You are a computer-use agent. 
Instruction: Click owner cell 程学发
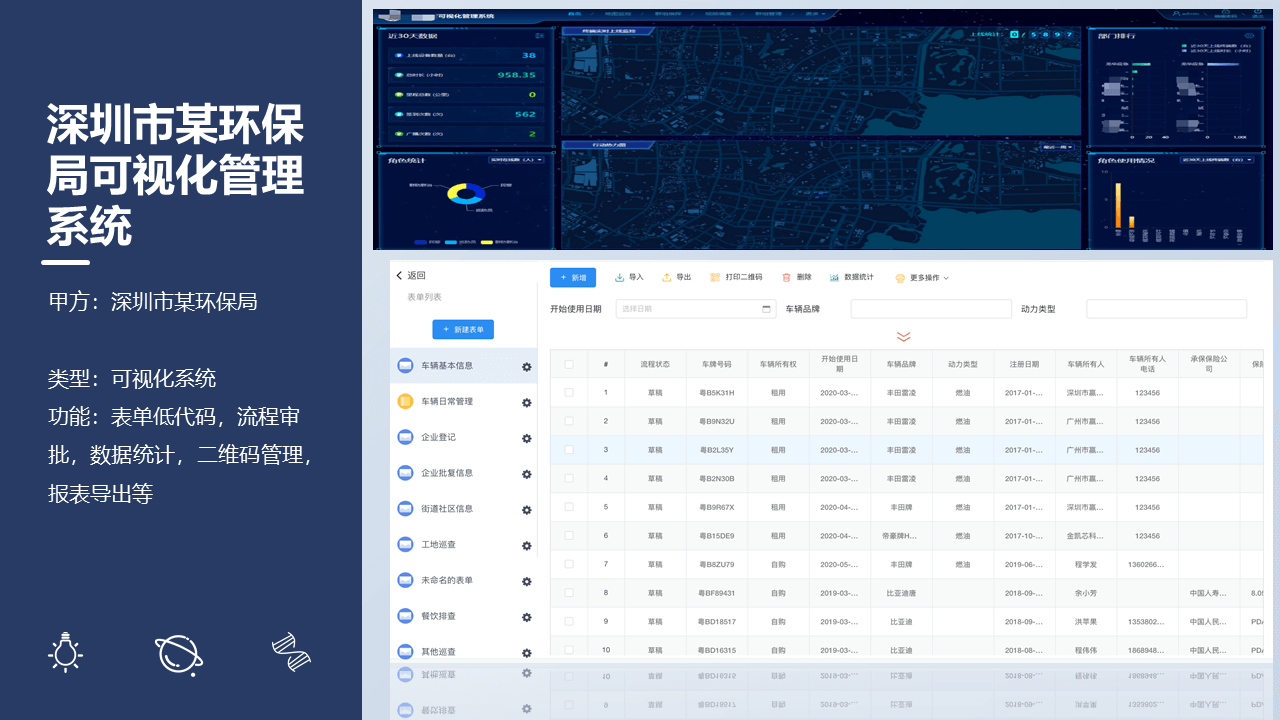click(1085, 564)
